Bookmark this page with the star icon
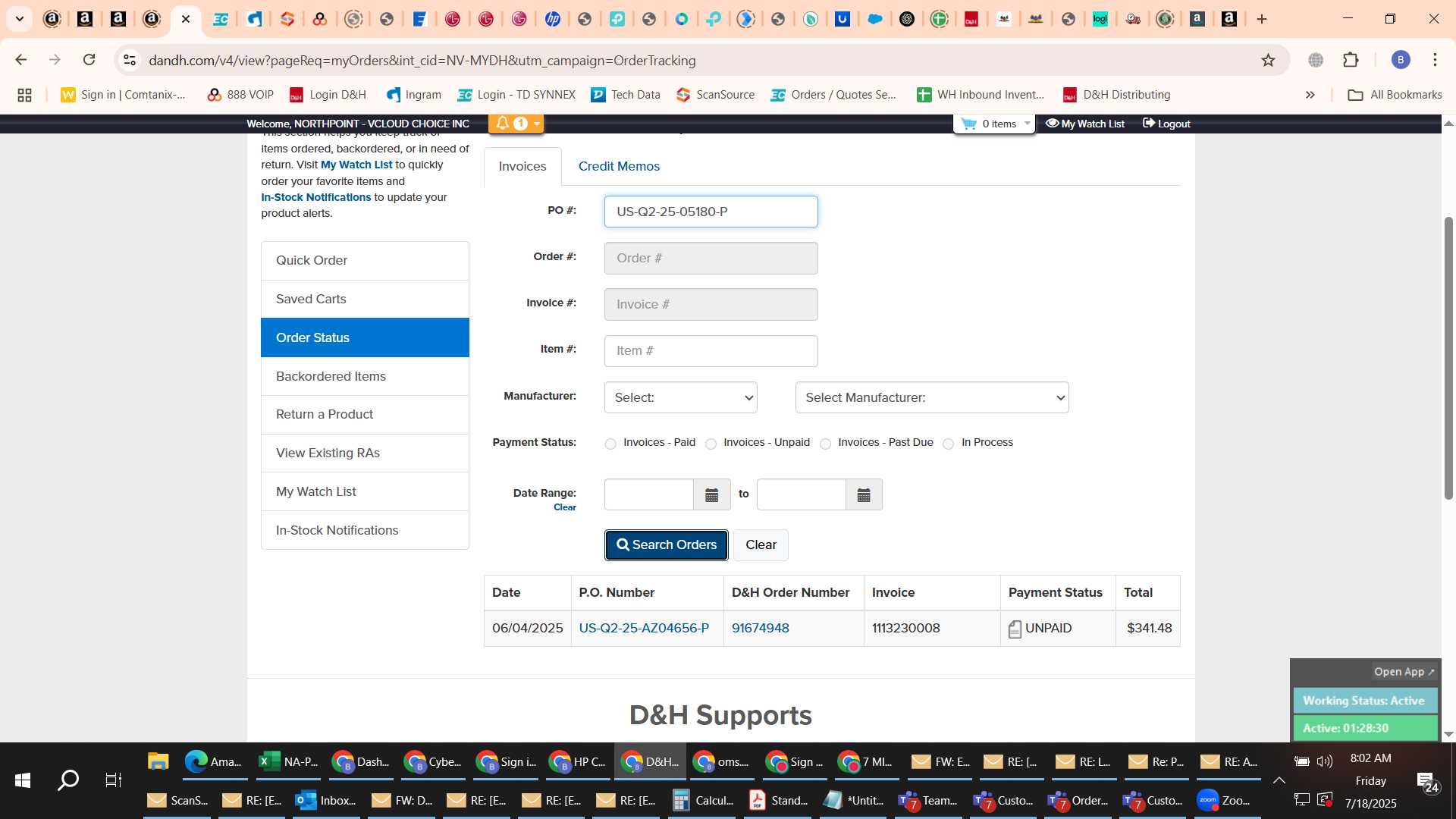The image size is (1456, 819). (1268, 60)
